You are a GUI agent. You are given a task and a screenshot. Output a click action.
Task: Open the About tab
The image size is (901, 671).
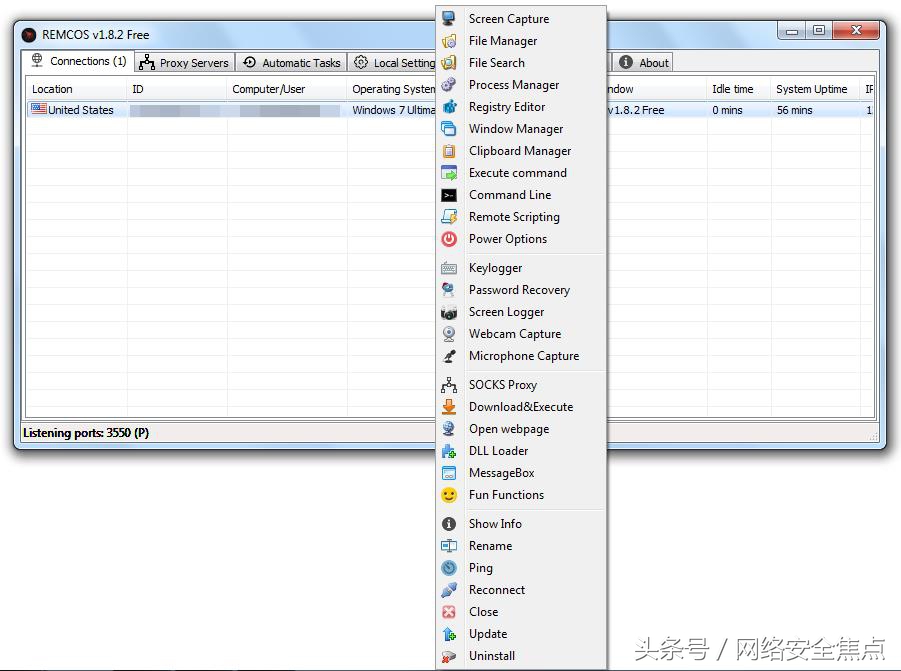(x=644, y=63)
